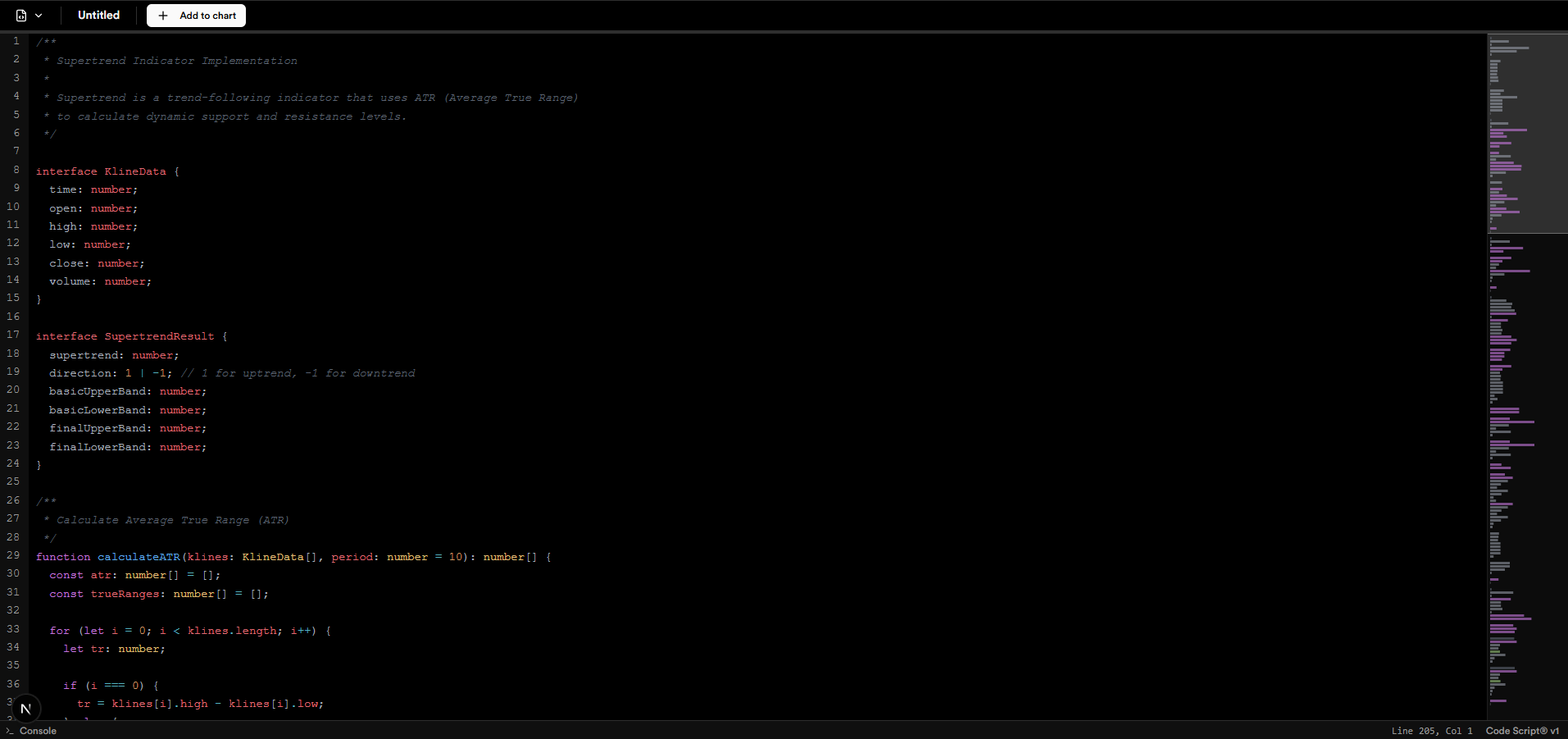The image size is (1568, 739).
Task: Click the script file icon in top bar
Action: point(21,16)
